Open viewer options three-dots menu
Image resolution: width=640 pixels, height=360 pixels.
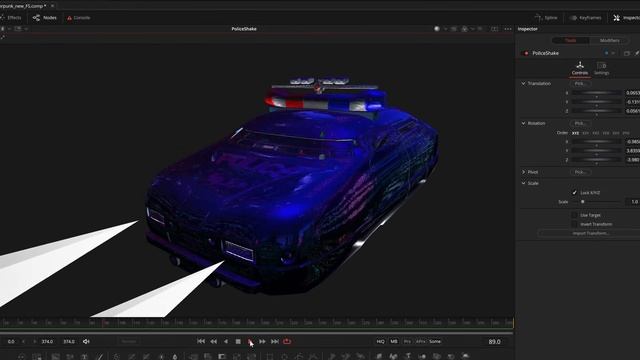click(508, 29)
